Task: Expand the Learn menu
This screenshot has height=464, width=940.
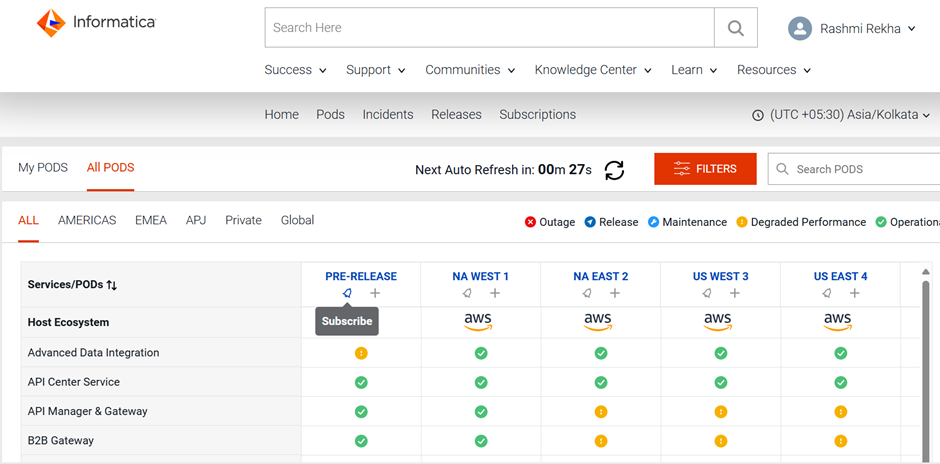Action: (x=694, y=70)
